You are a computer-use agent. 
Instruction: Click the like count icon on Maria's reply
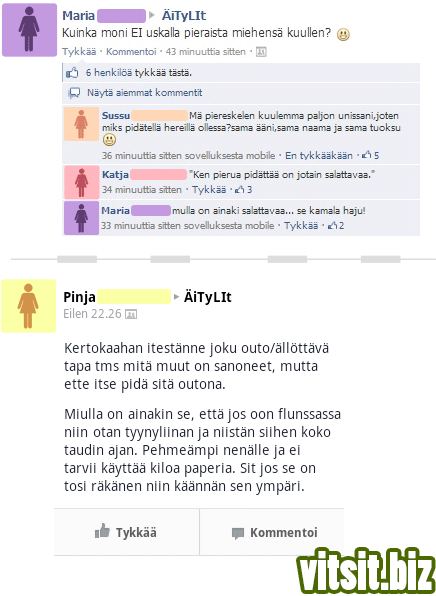333,225
